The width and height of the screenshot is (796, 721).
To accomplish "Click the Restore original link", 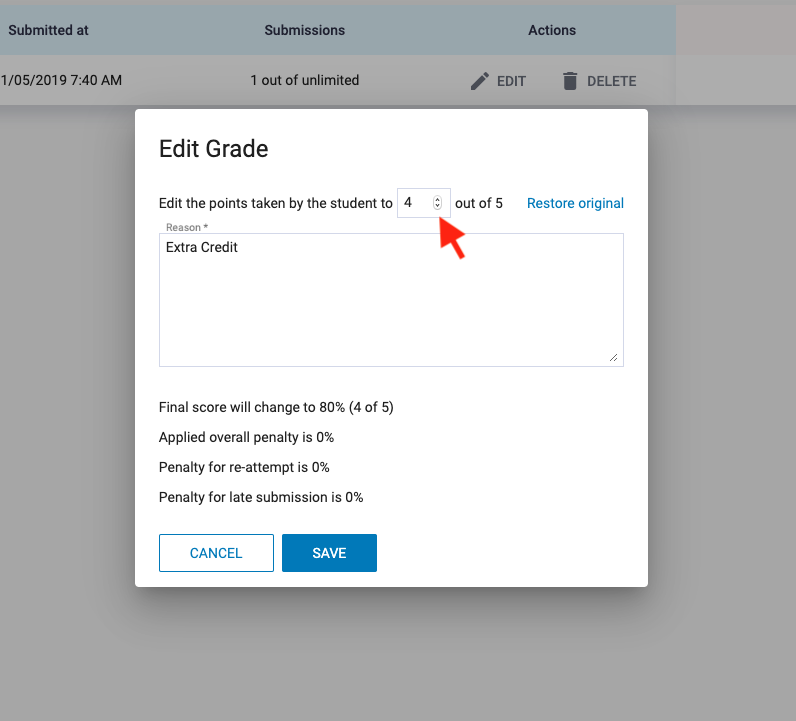I will point(575,203).
